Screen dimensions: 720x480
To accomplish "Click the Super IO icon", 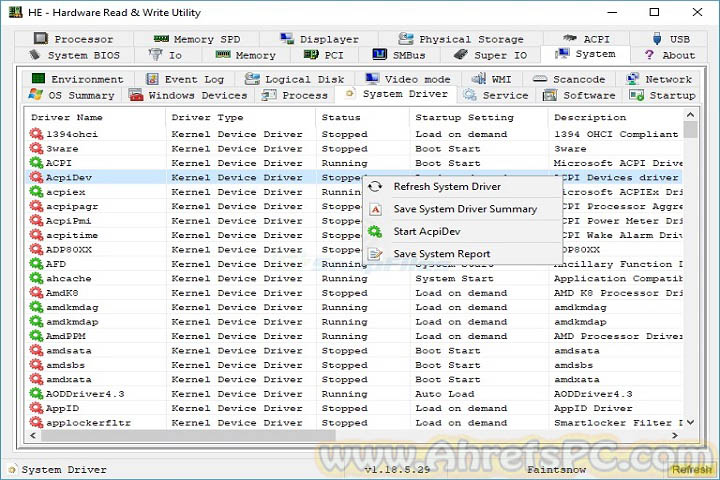I will 461,55.
